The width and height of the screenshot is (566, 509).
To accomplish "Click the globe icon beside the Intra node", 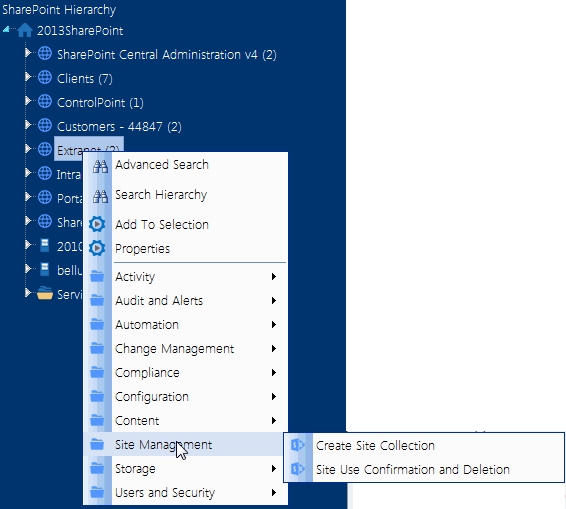I will click(45, 173).
